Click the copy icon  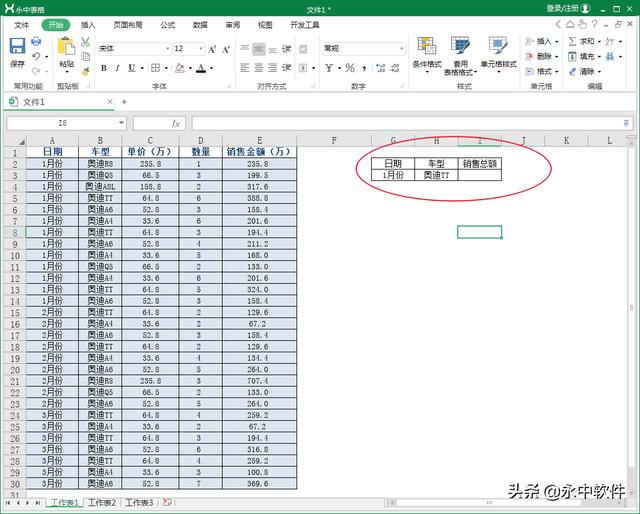(x=85, y=56)
